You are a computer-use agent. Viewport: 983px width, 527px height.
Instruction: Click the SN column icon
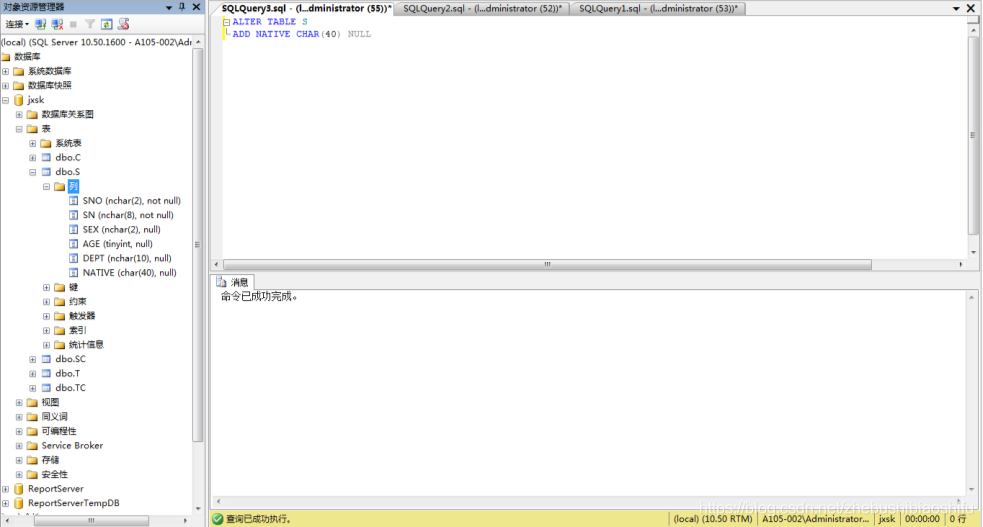[74, 216]
